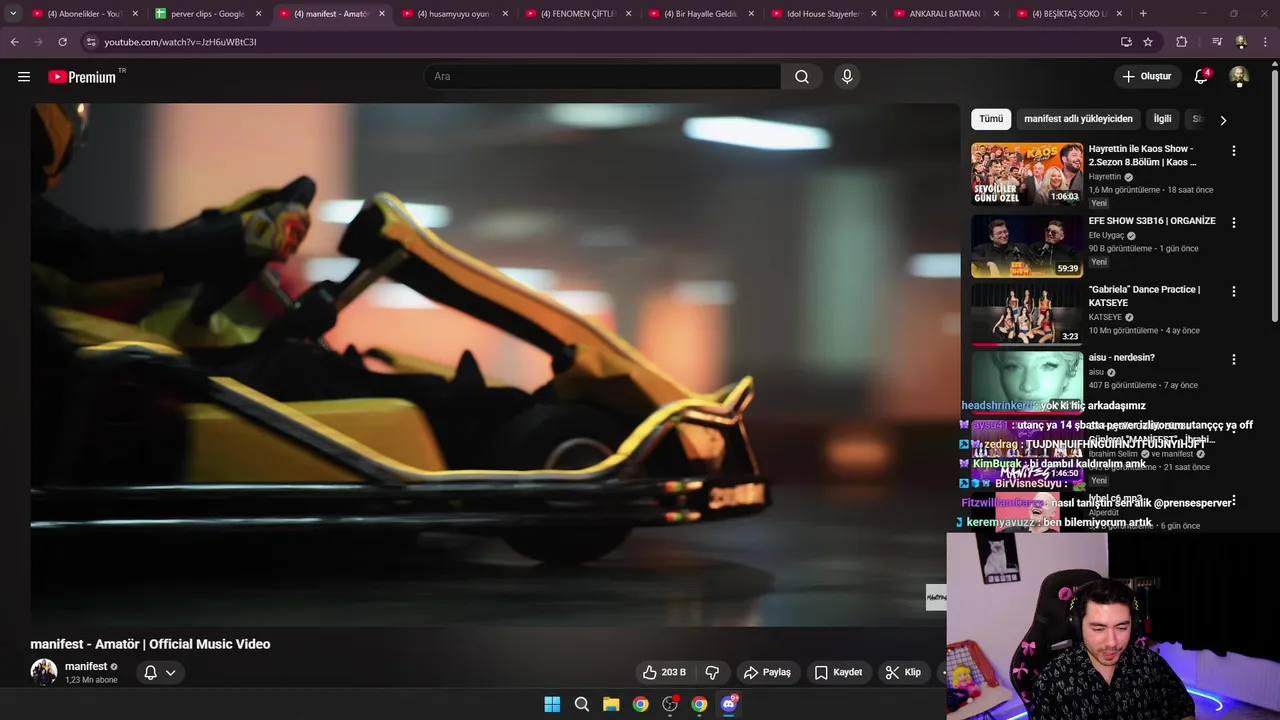The height and width of the screenshot is (720, 1280).
Task: Open more options for Gabriela Dance Practice
Action: click(x=1233, y=291)
